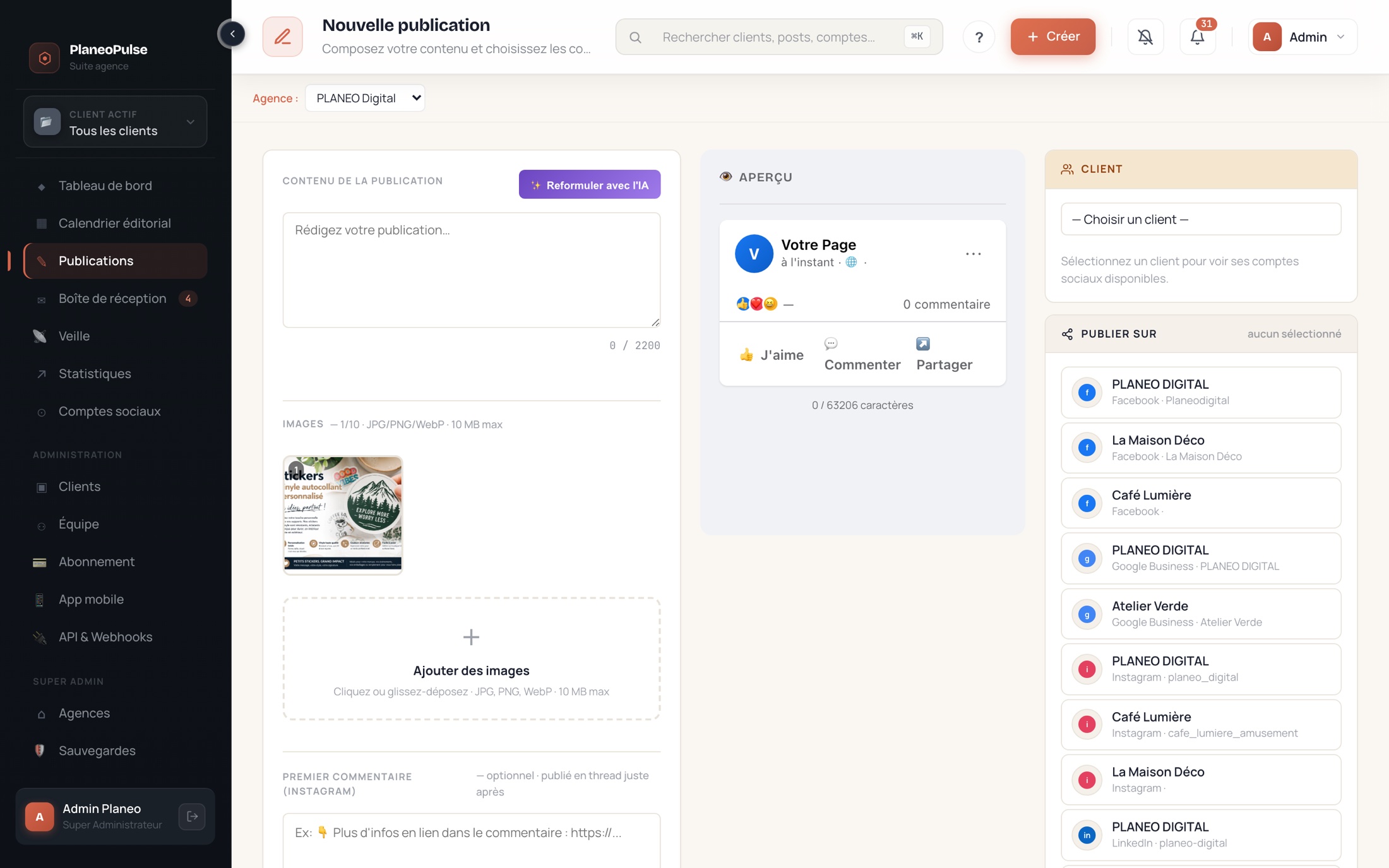Click Reformuler avec l'IA button

(589, 184)
